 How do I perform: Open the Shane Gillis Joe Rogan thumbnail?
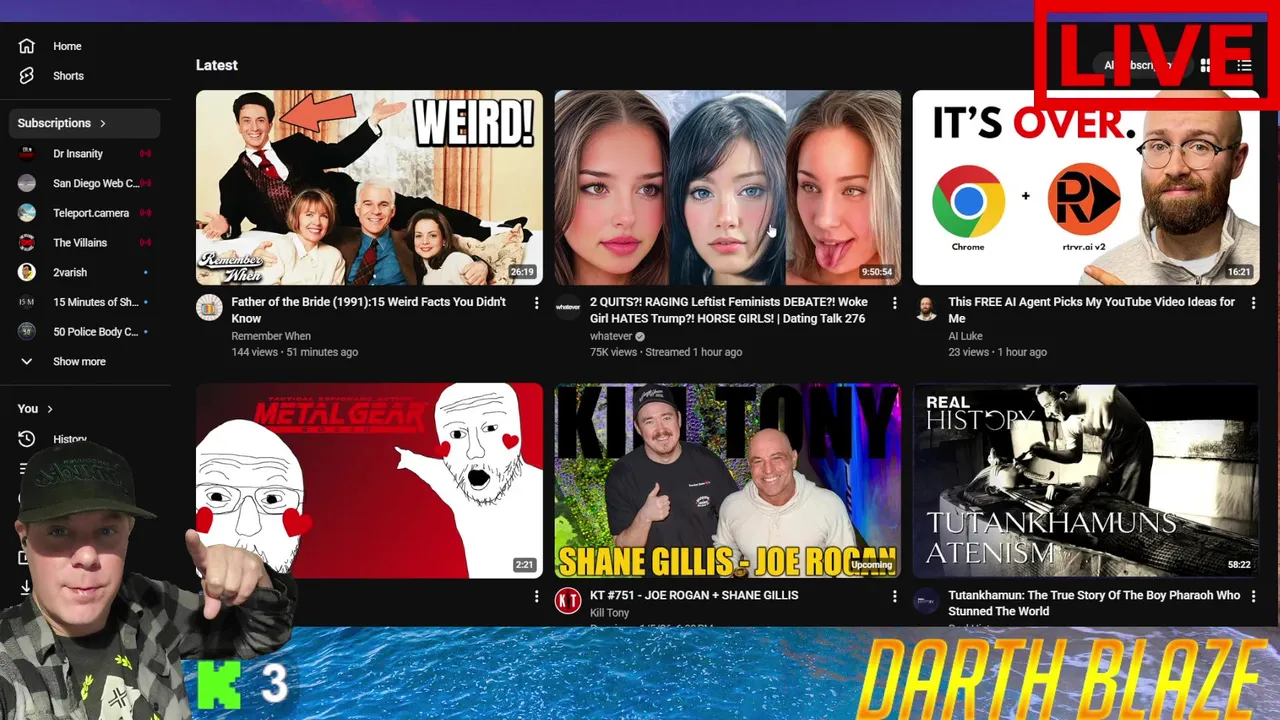click(728, 480)
